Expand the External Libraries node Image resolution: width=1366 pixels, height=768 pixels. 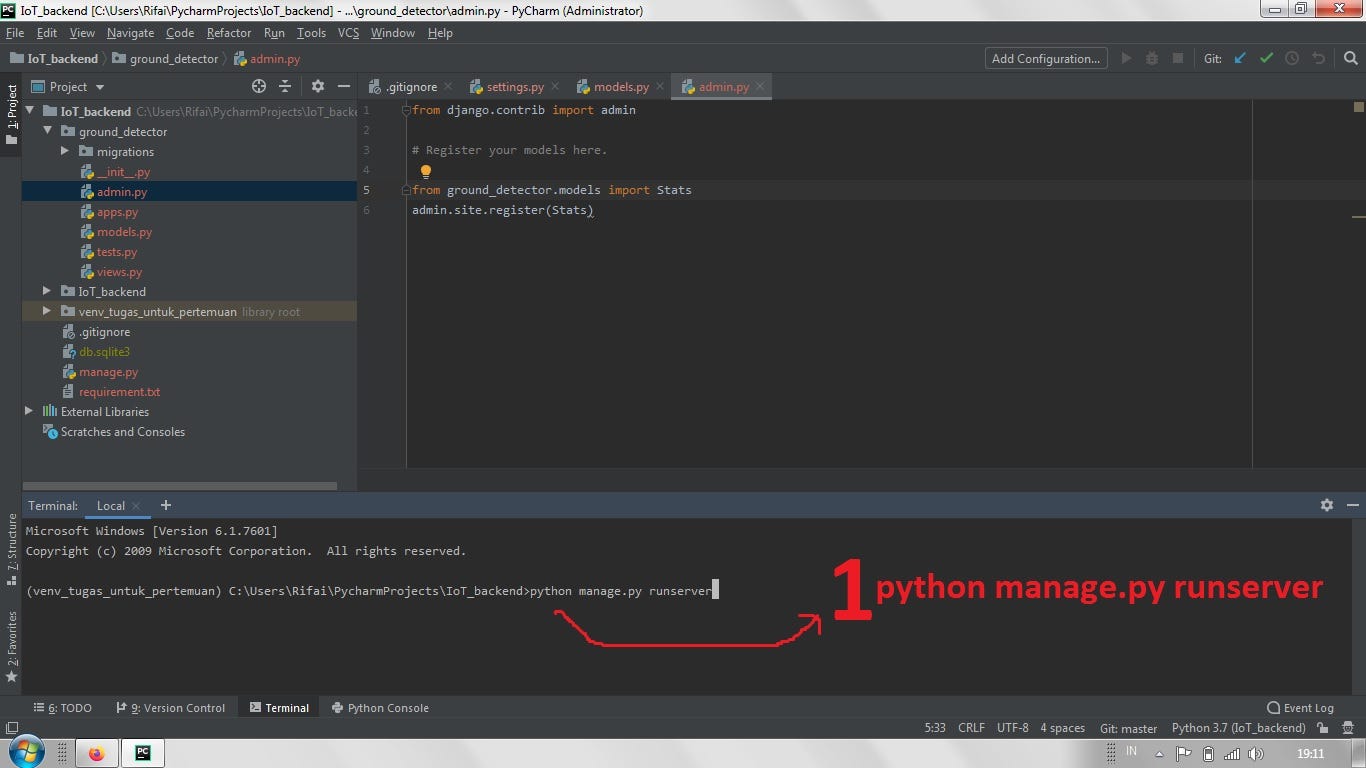tap(29, 411)
